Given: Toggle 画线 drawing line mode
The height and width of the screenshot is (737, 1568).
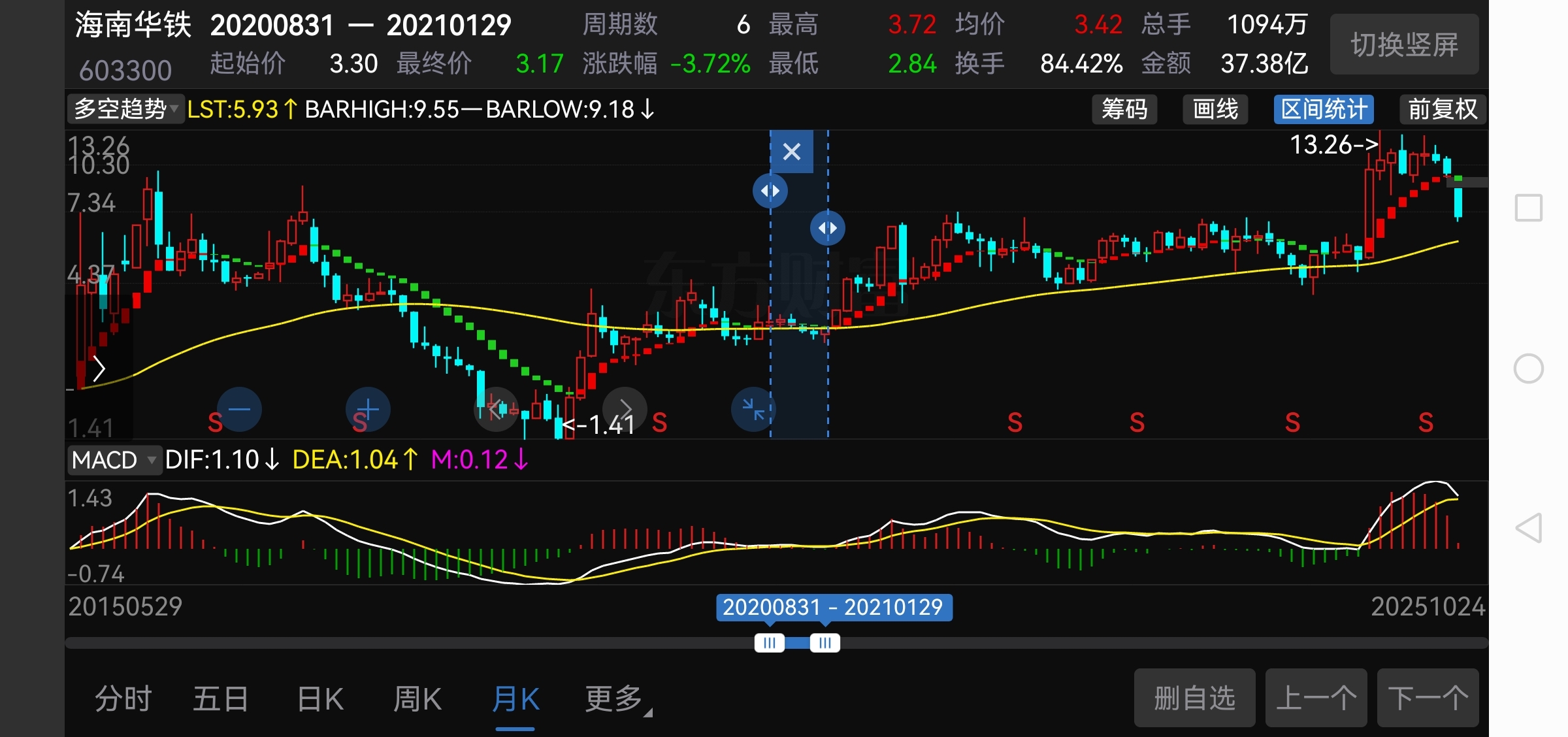Looking at the screenshot, I should tap(1215, 109).
